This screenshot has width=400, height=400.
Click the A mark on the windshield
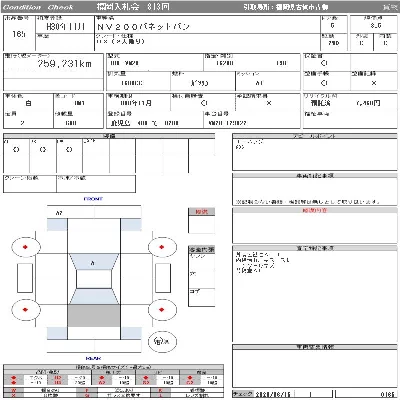coord(93,263)
